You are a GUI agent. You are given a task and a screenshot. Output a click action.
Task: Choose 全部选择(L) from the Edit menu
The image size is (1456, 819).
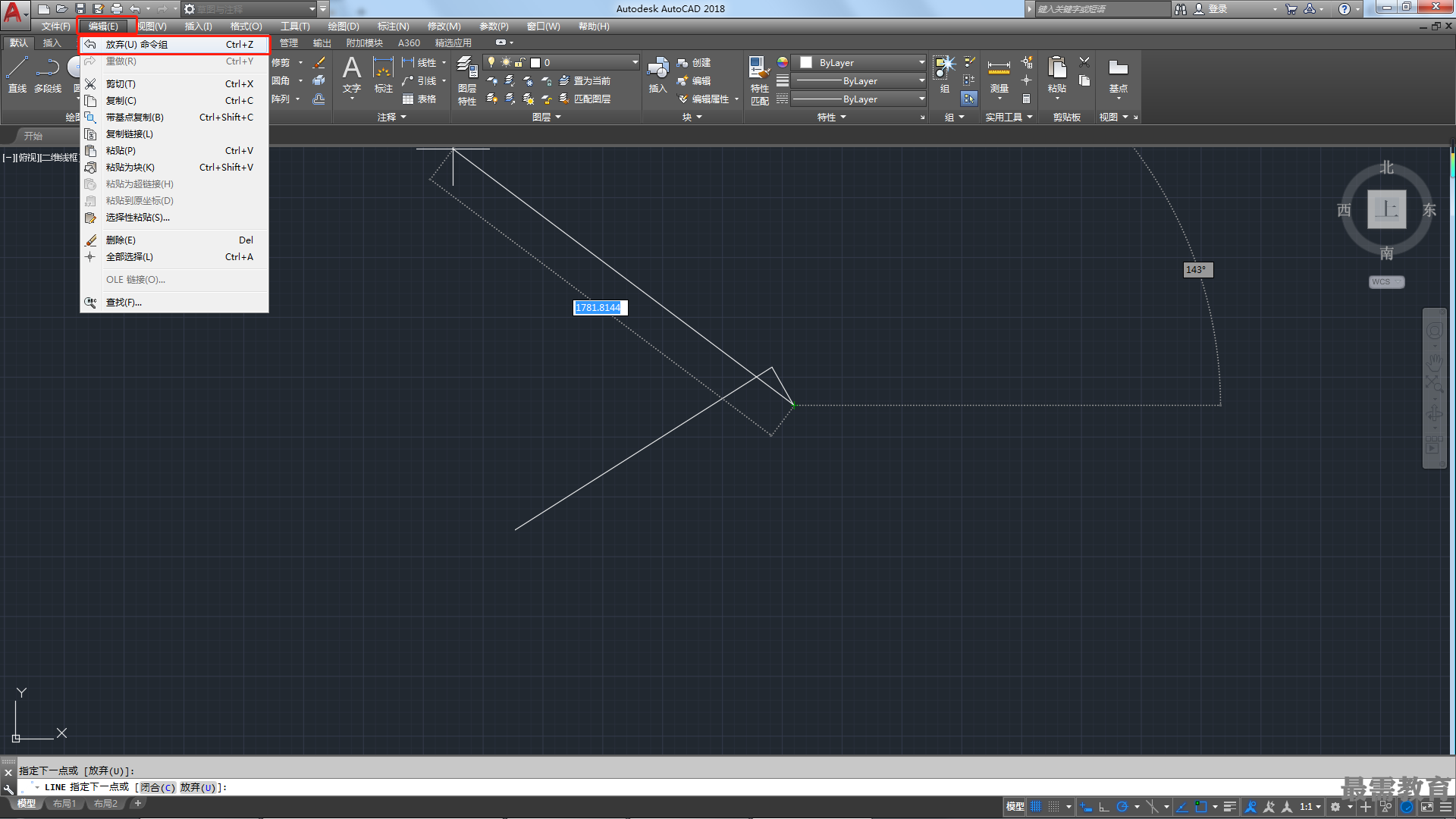pyautogui.click(x=174, y=256)
